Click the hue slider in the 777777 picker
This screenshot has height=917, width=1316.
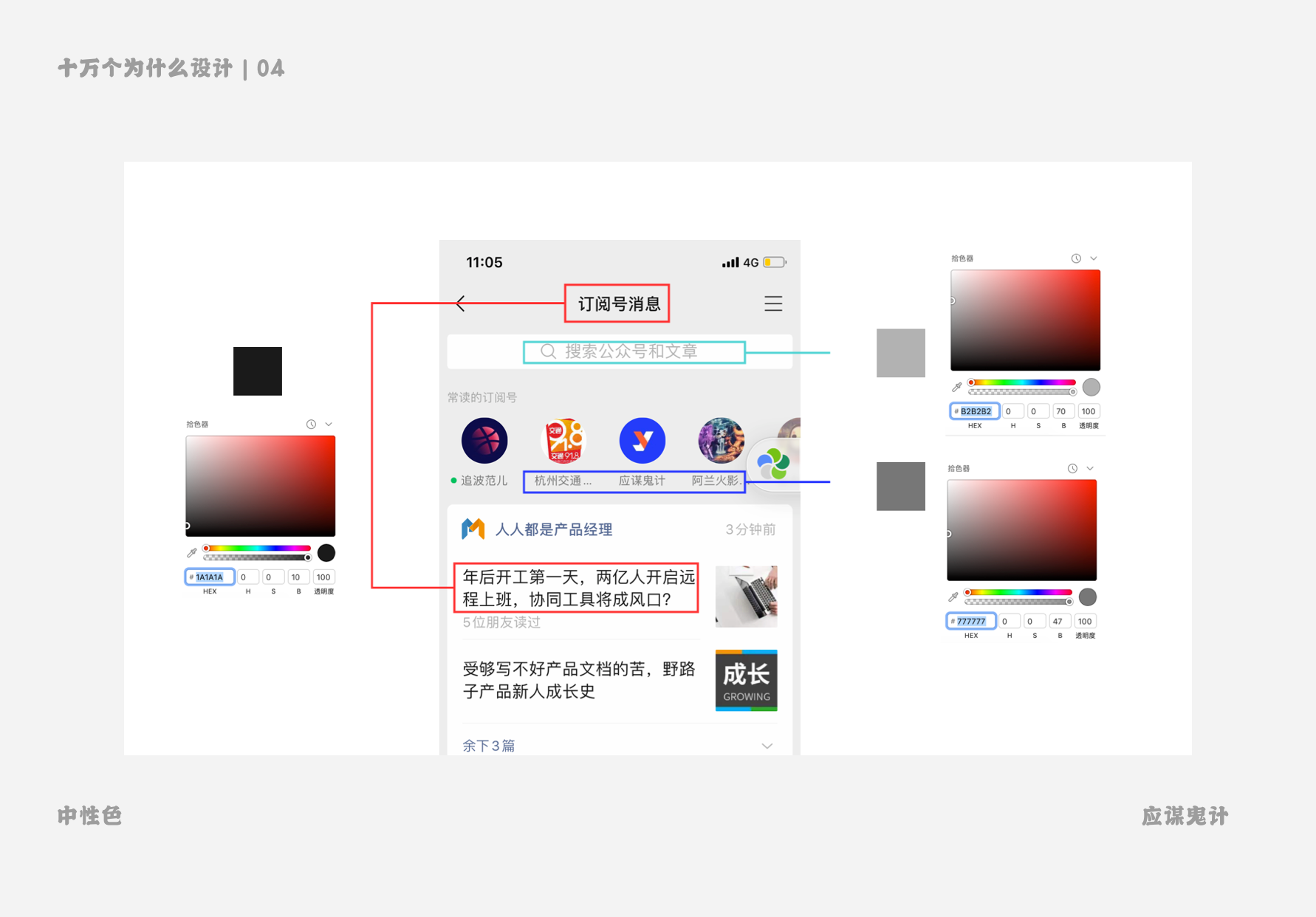point(1018,592)
